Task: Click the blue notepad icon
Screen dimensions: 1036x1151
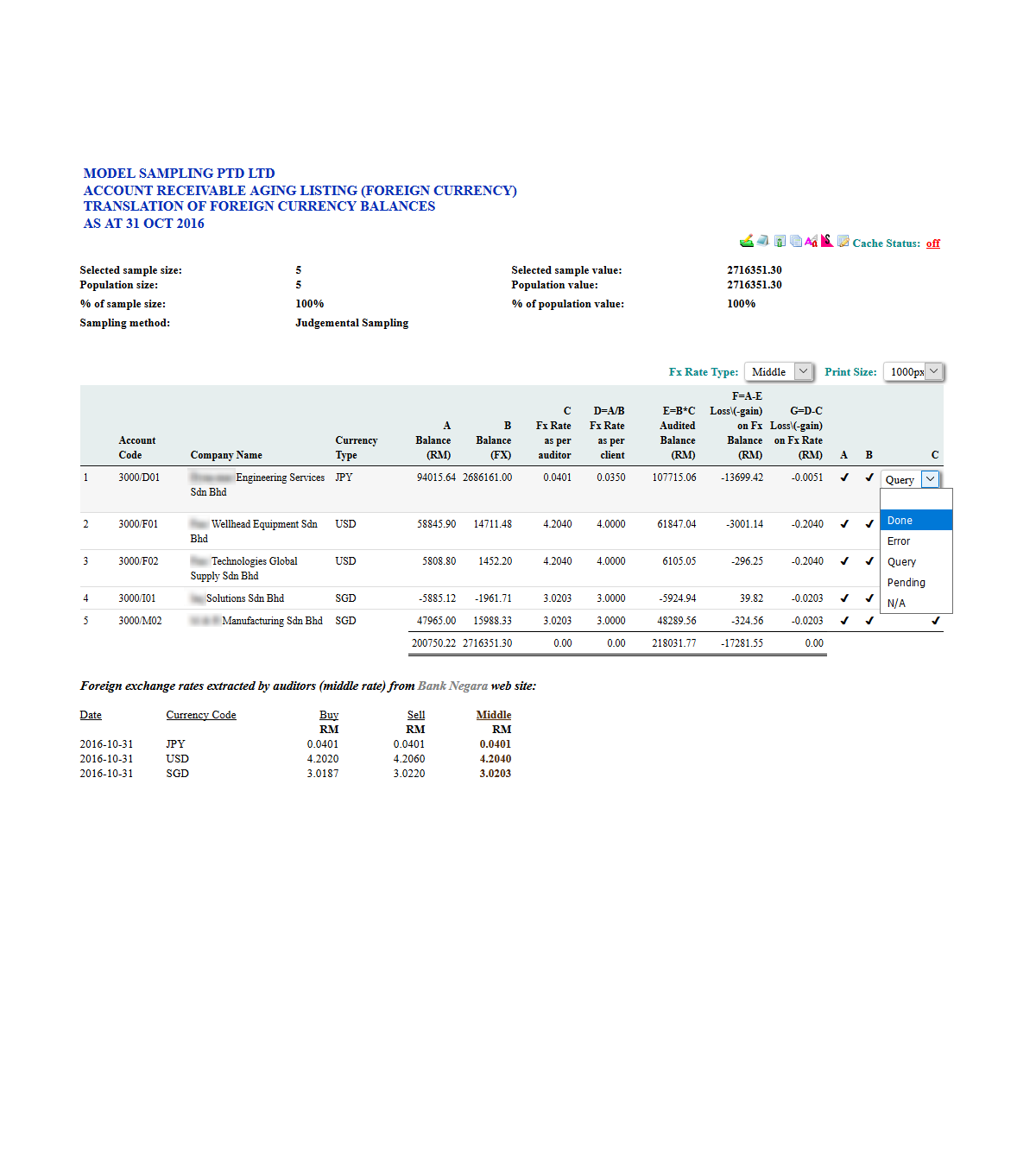Action: [763, 242]
